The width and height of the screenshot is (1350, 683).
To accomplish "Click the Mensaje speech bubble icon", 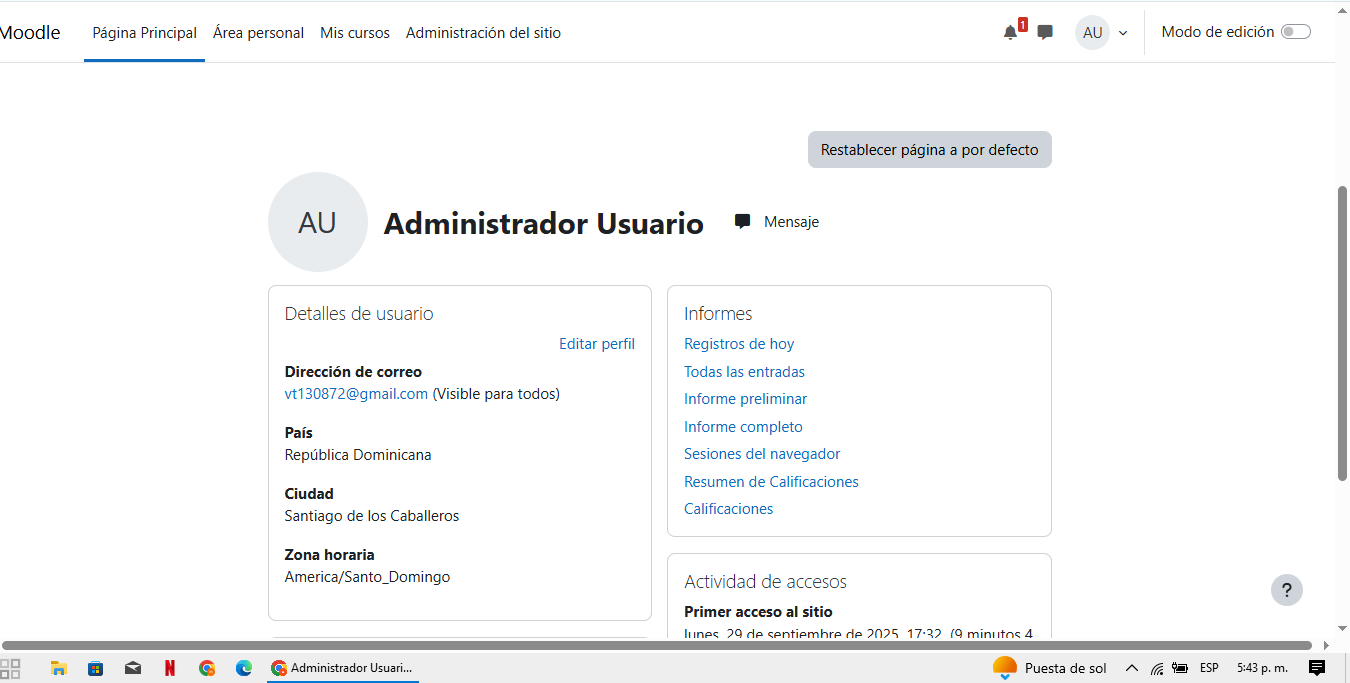I will tap(742, 222).
